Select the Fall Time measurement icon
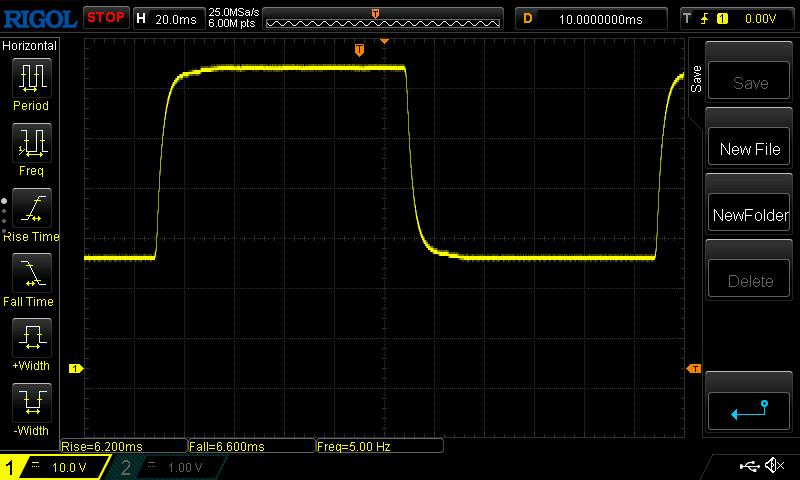The height and width of the screenshot is (480, 800). pos(31,273)
